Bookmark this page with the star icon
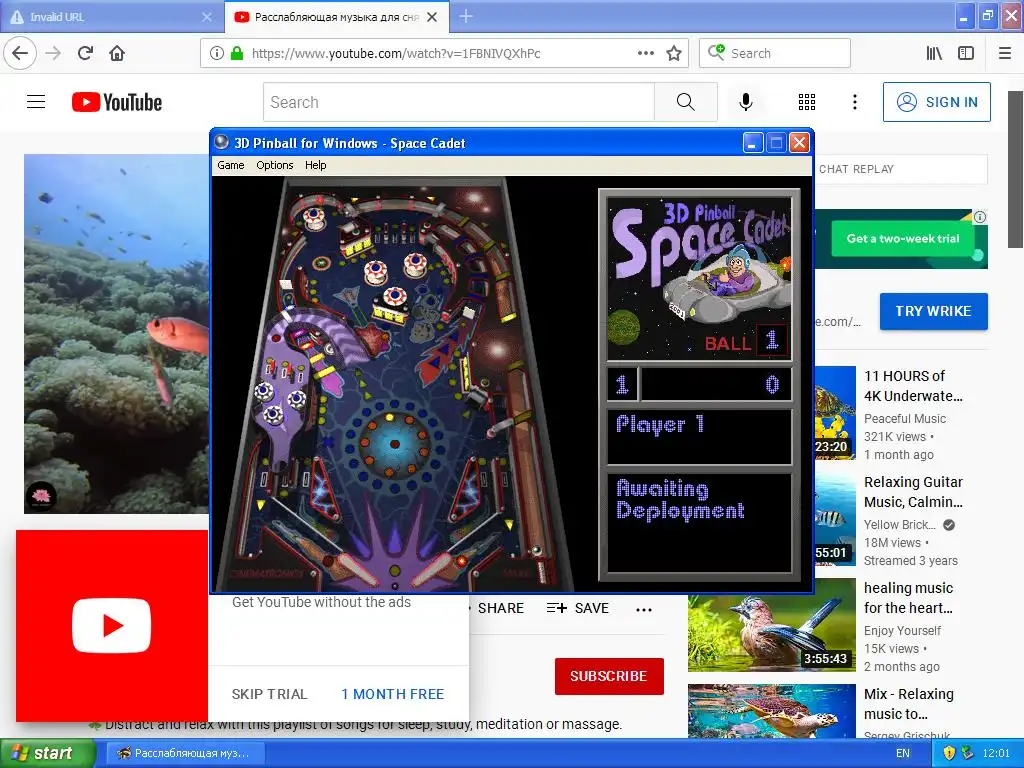This screenshot has width=1024, height=768. pyautogui.click(x=674, y=54)
